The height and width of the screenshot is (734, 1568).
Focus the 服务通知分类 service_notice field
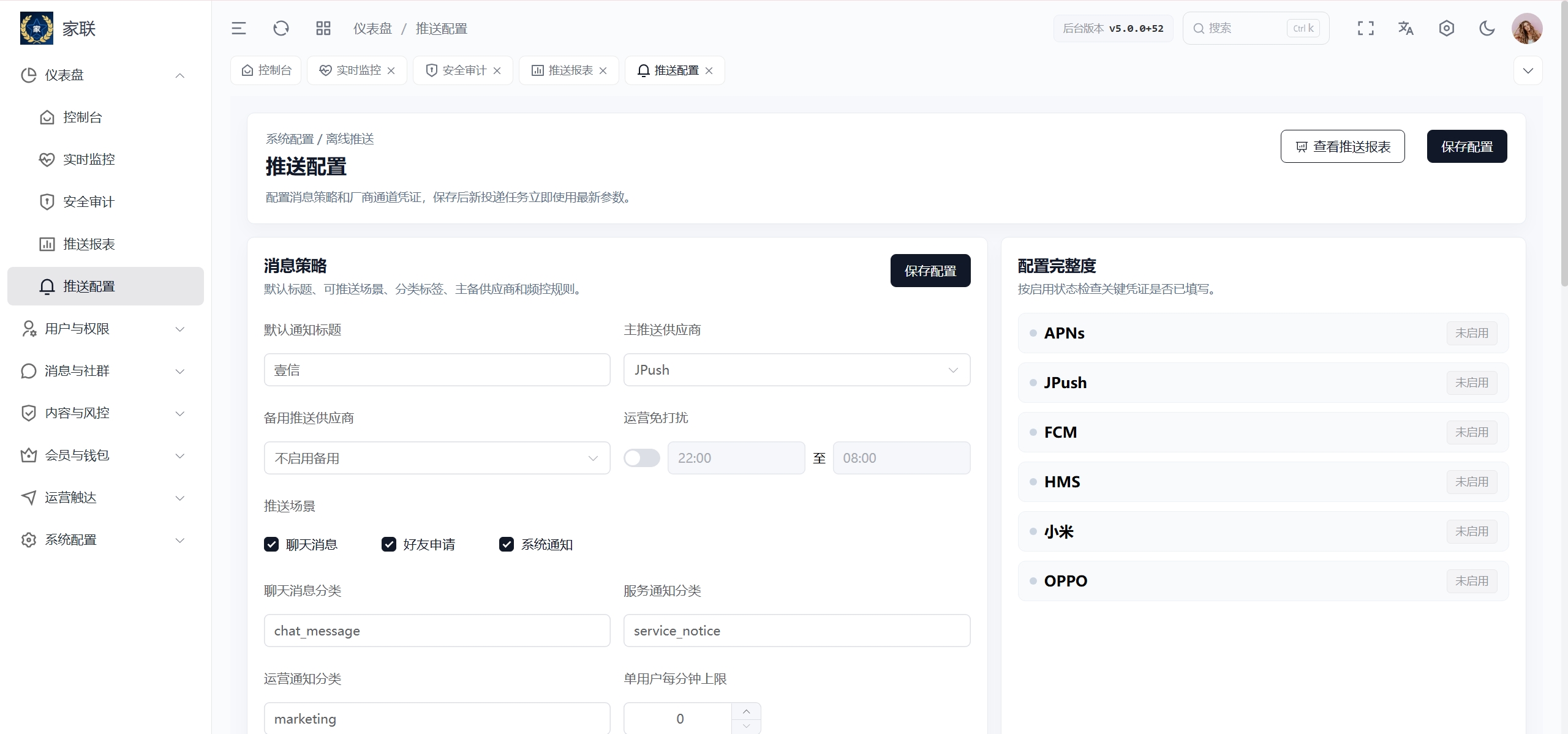797,631
